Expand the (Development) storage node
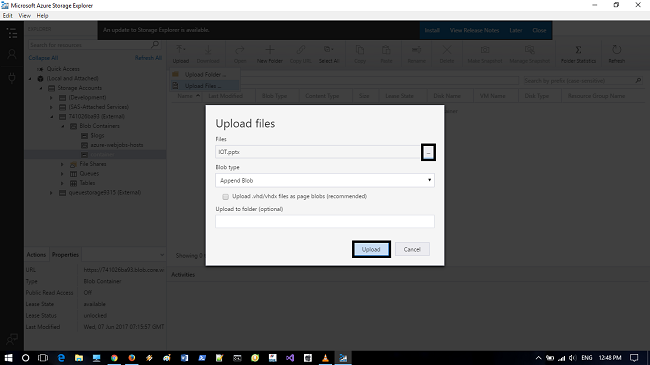Screen dimensions: 650x365 pyautogui.click(x=51, y=97)
